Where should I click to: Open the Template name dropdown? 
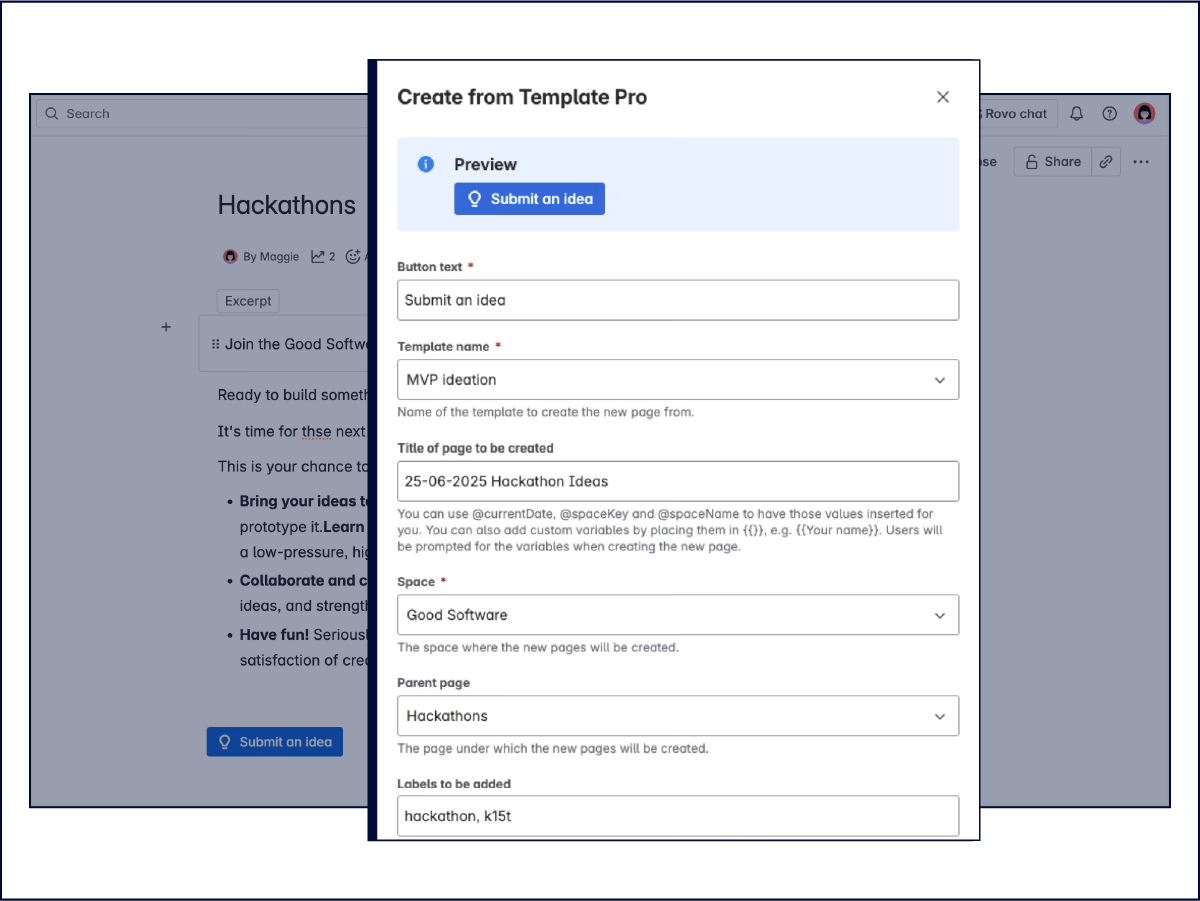678,380
